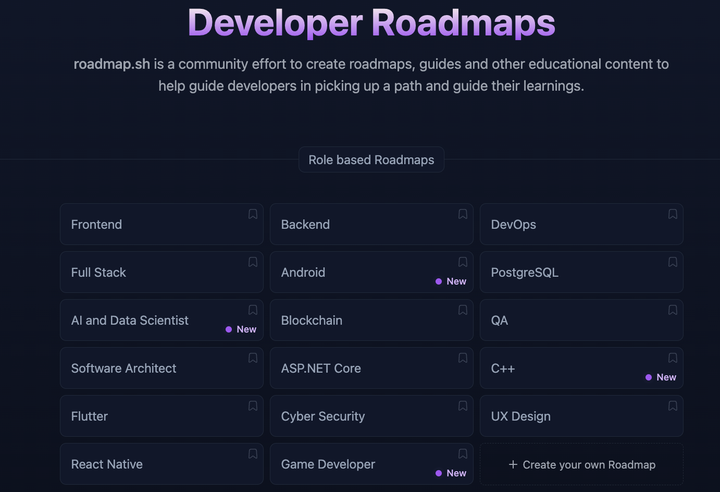Bookmark the Android roadmap
720x492 pixels.
462,262
